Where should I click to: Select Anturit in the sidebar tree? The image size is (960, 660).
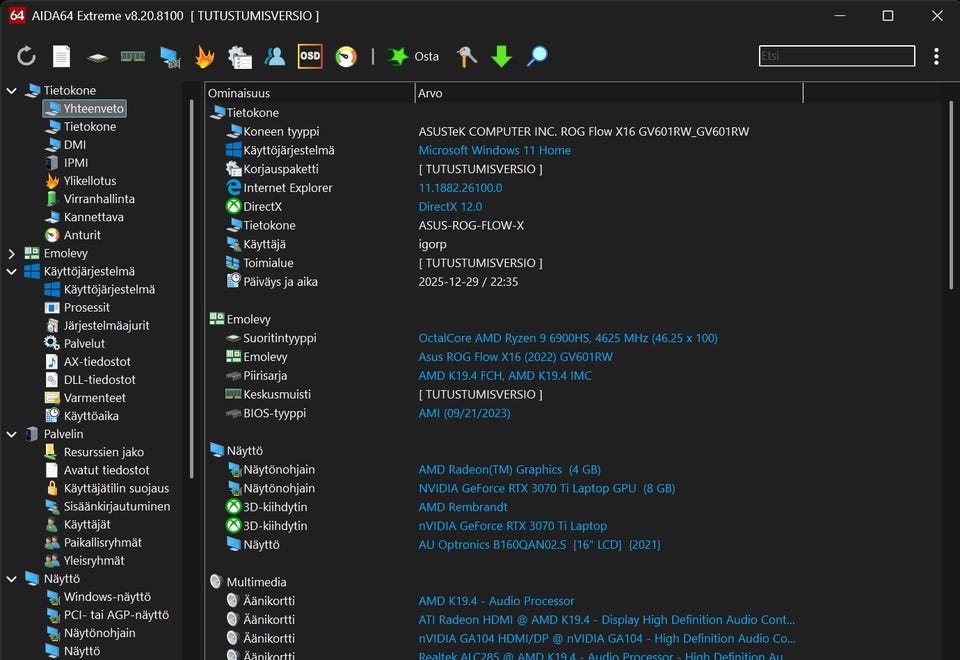[82, 235]
